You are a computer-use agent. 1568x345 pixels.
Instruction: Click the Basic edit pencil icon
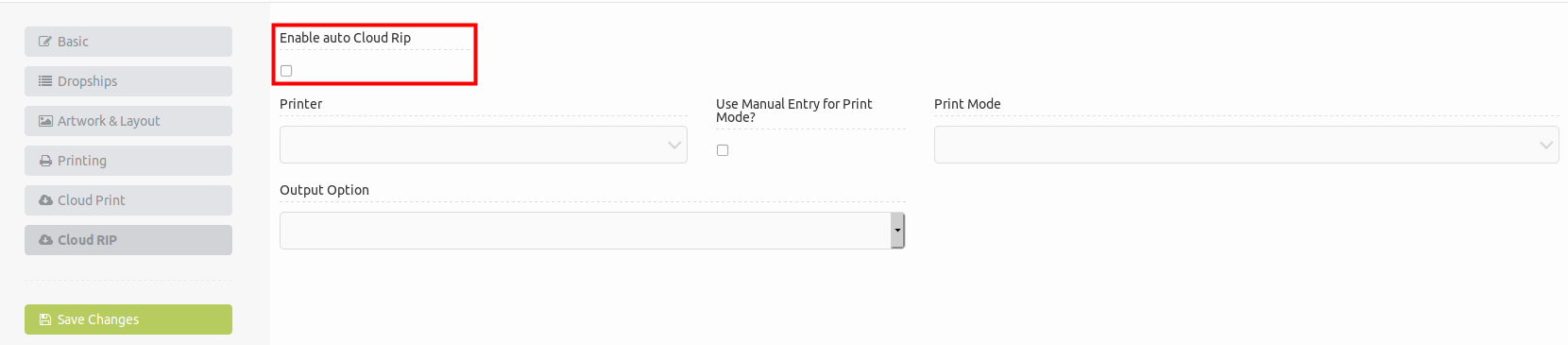tap(45, 42)
